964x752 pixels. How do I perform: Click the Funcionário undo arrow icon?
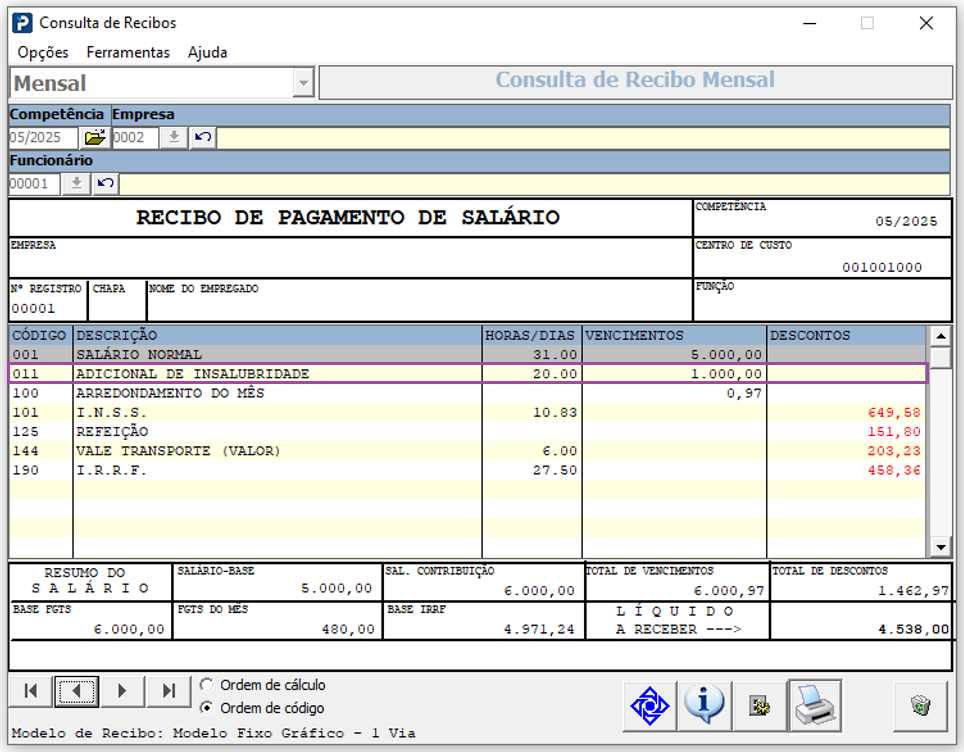point(106,183)
